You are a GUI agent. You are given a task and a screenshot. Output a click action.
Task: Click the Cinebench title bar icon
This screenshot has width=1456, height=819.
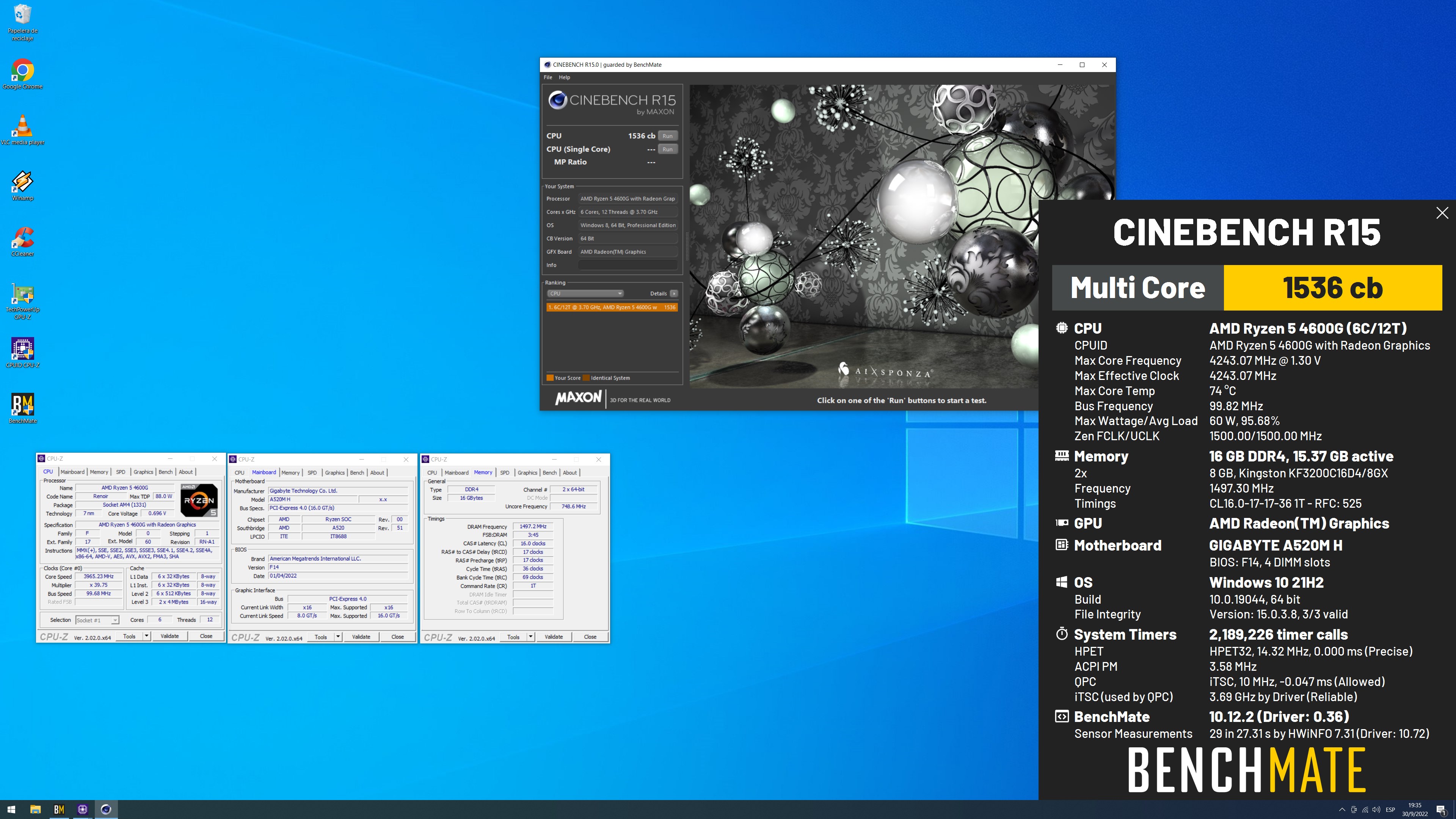coord(547,64)
